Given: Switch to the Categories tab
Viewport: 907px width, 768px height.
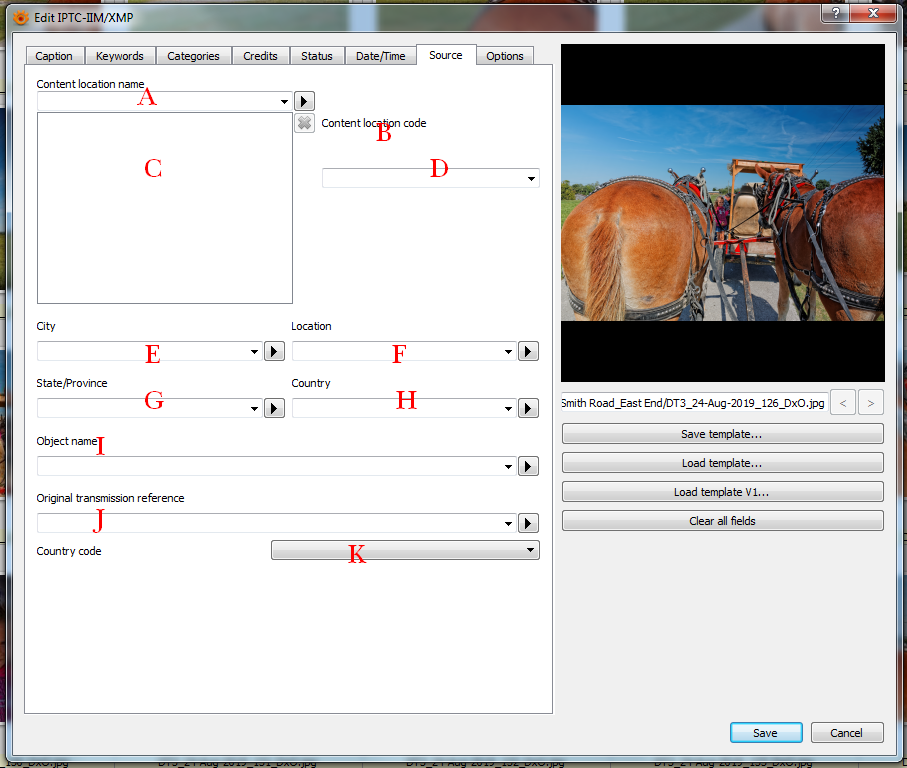Looking at the screenshot, I should (193, 56).
